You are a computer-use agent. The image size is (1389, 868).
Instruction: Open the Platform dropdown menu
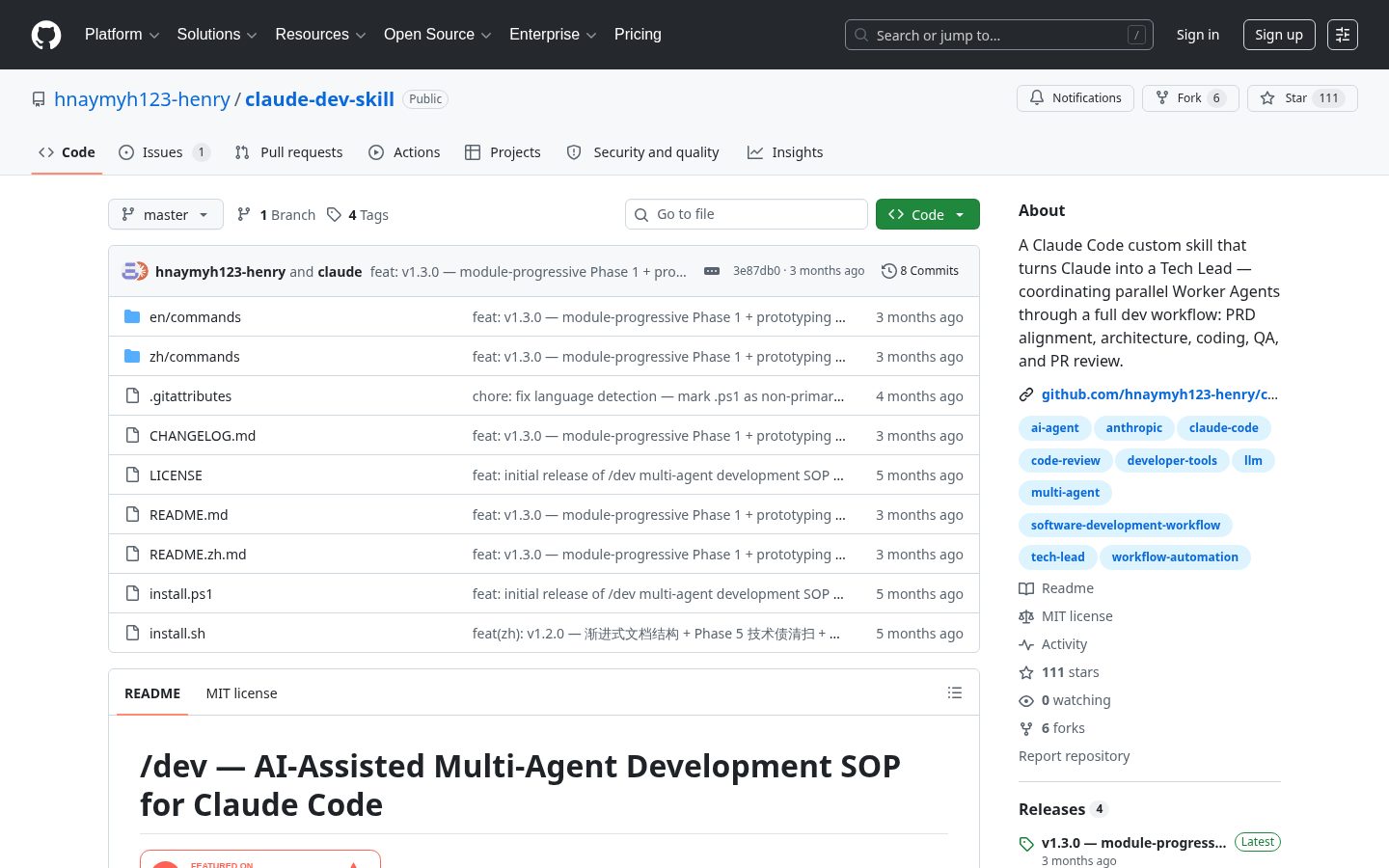tap(122, 35)
